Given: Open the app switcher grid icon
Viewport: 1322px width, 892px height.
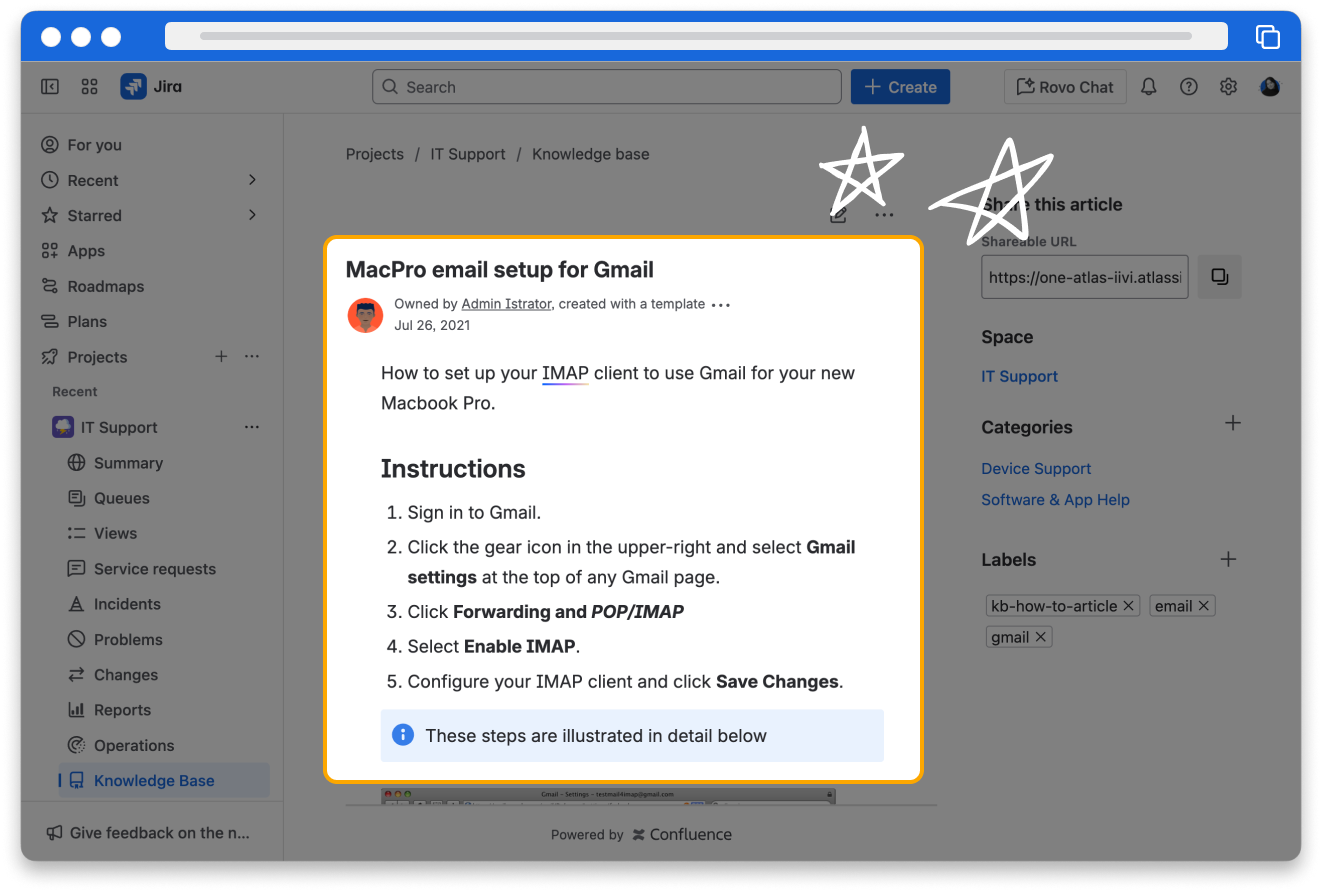Looking at the screenshot, I should [x=89, y=87].
